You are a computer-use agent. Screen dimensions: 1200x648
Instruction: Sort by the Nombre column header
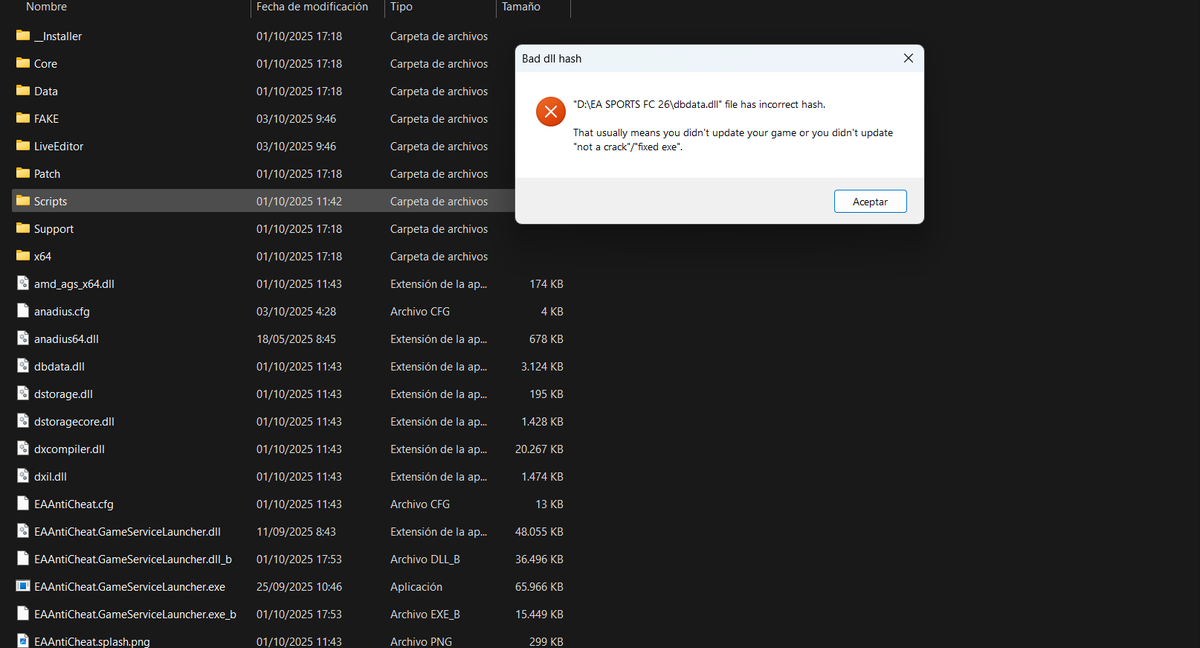click(47, 7)
